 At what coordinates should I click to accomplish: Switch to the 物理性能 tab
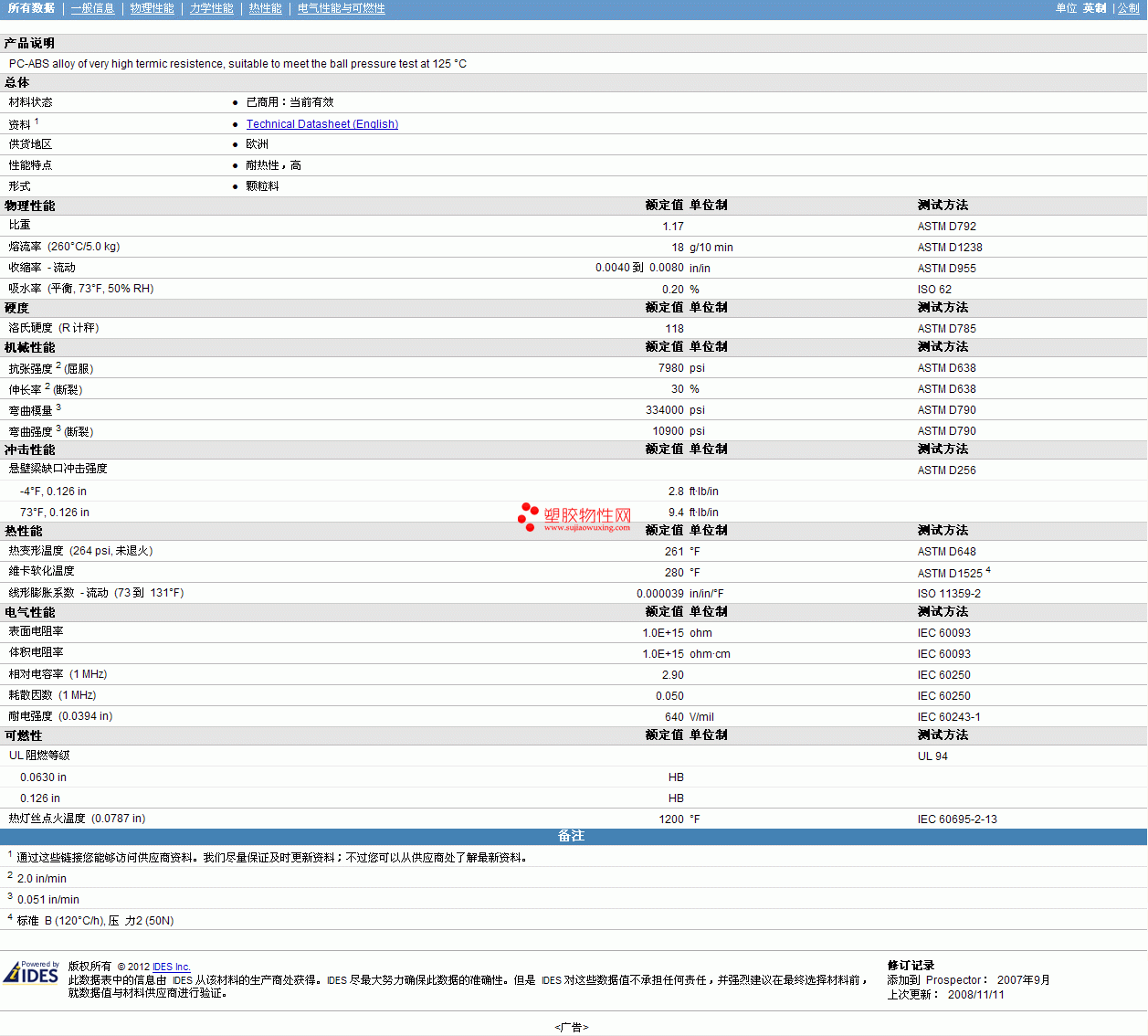[152, 8]
